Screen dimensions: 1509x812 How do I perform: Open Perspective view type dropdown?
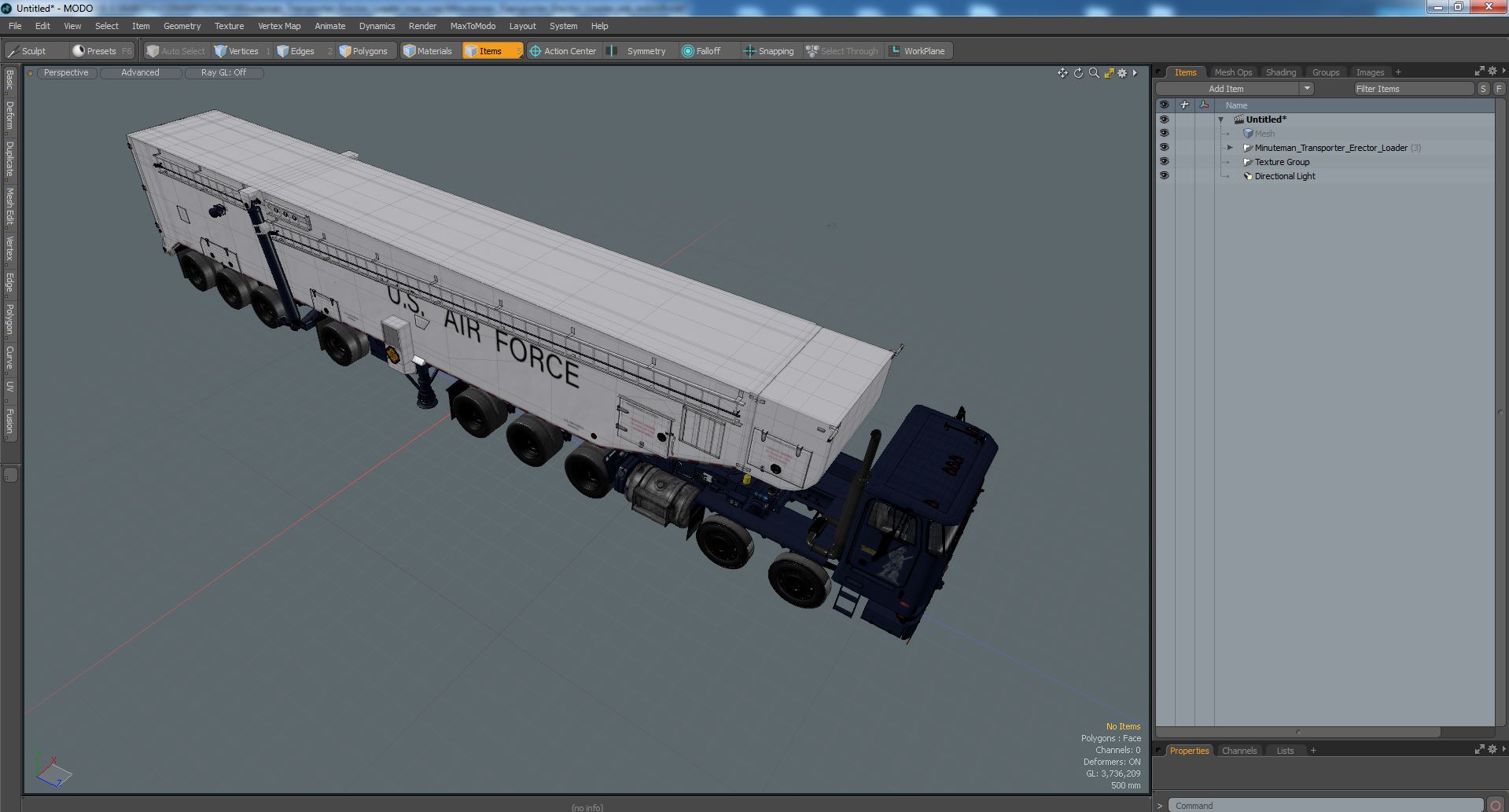[x=66, y=72]
